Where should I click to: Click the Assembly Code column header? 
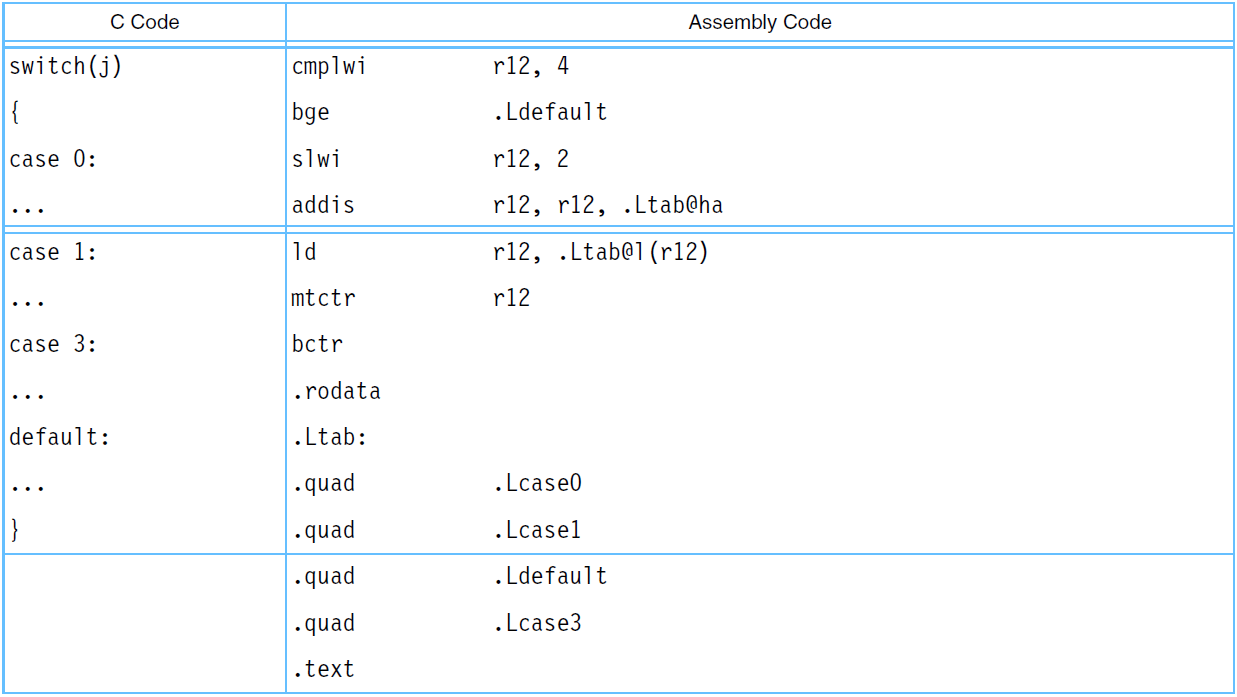point(759,22)
